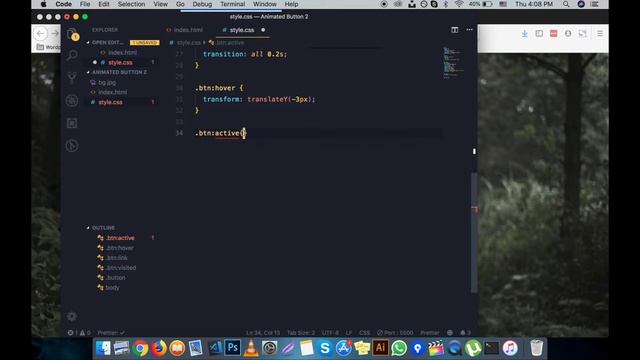This screenshot has width=640, height=360.
Task: Open the Extensions view in activity bar
Action: (x=72, y=123)
